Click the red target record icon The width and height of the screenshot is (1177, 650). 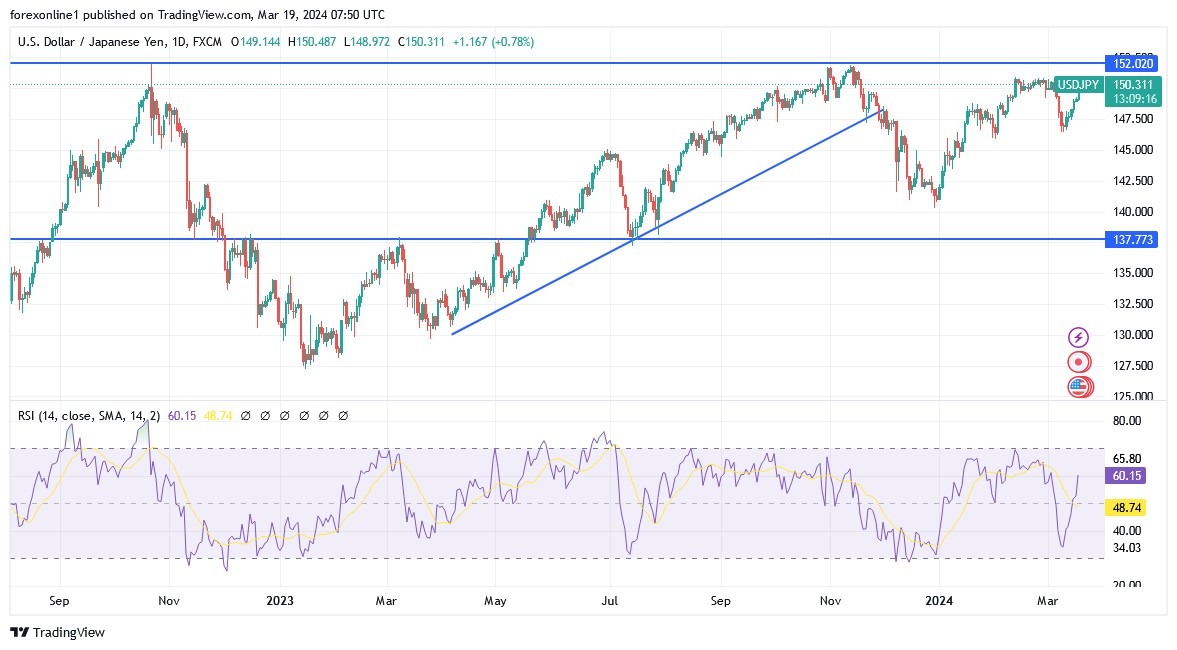point(1078,363)
